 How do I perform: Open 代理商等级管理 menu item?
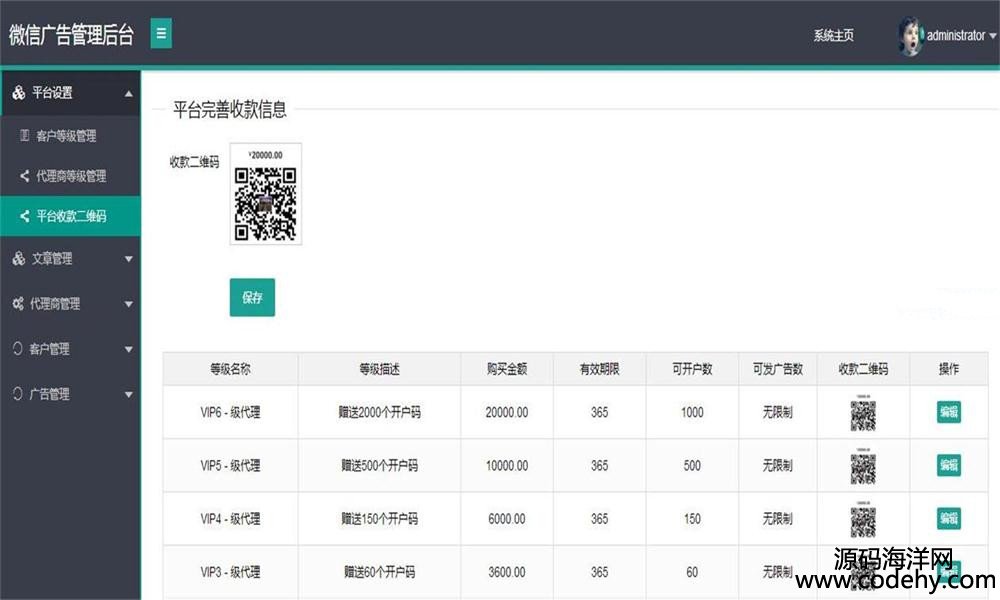pos(71,176)
